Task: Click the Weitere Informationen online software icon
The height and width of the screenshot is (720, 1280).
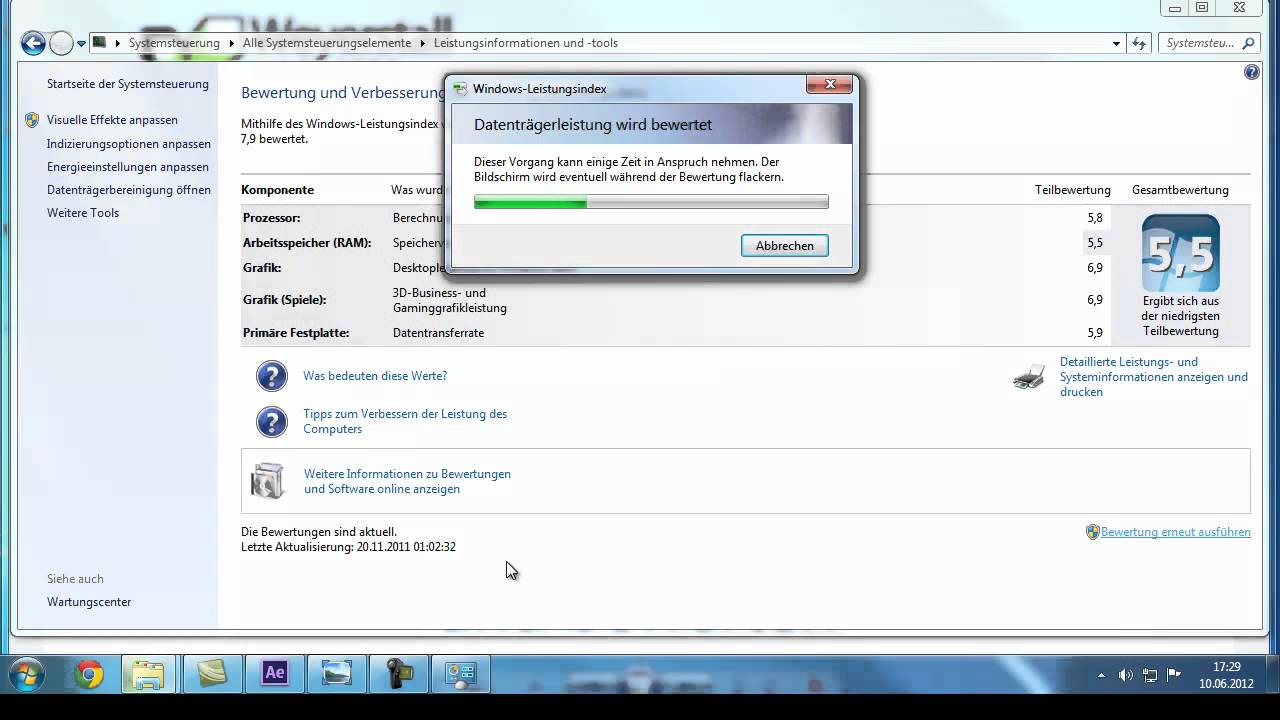Action: coord(268,481)
